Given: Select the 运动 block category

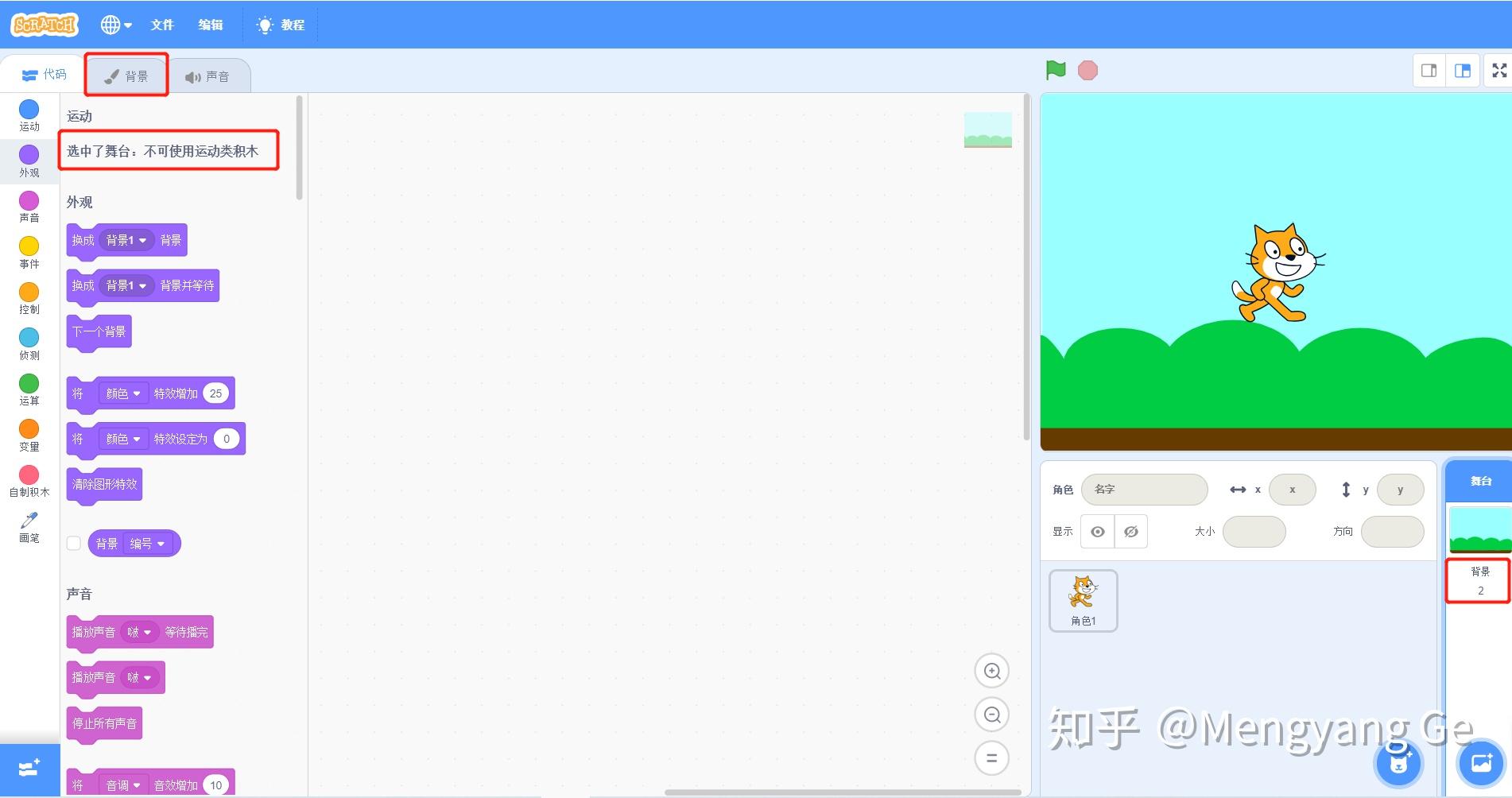Looking at the screenshot, I should [x=29, y=115].
